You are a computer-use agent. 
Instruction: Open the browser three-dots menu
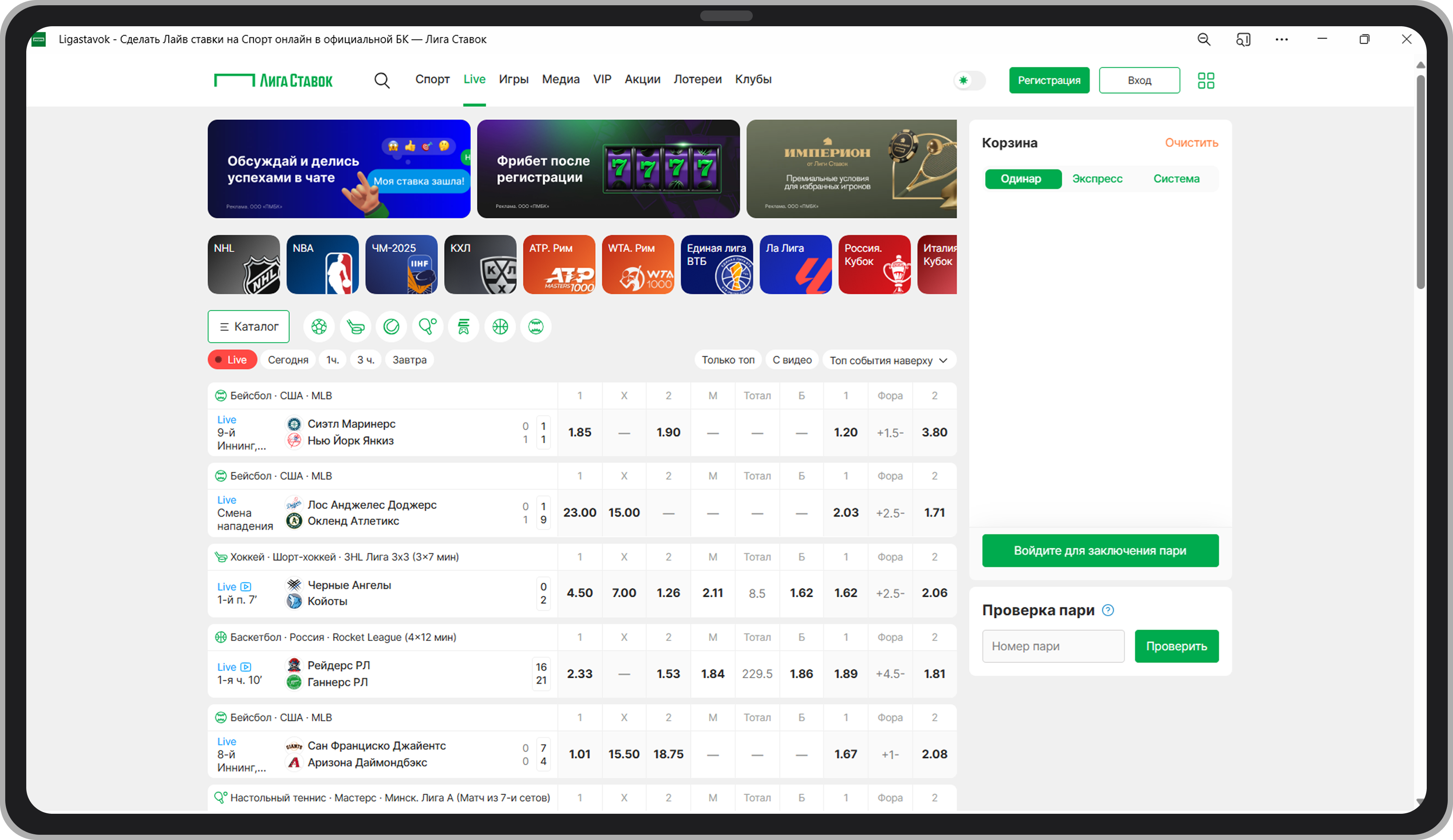click(x=1281, y=39)
